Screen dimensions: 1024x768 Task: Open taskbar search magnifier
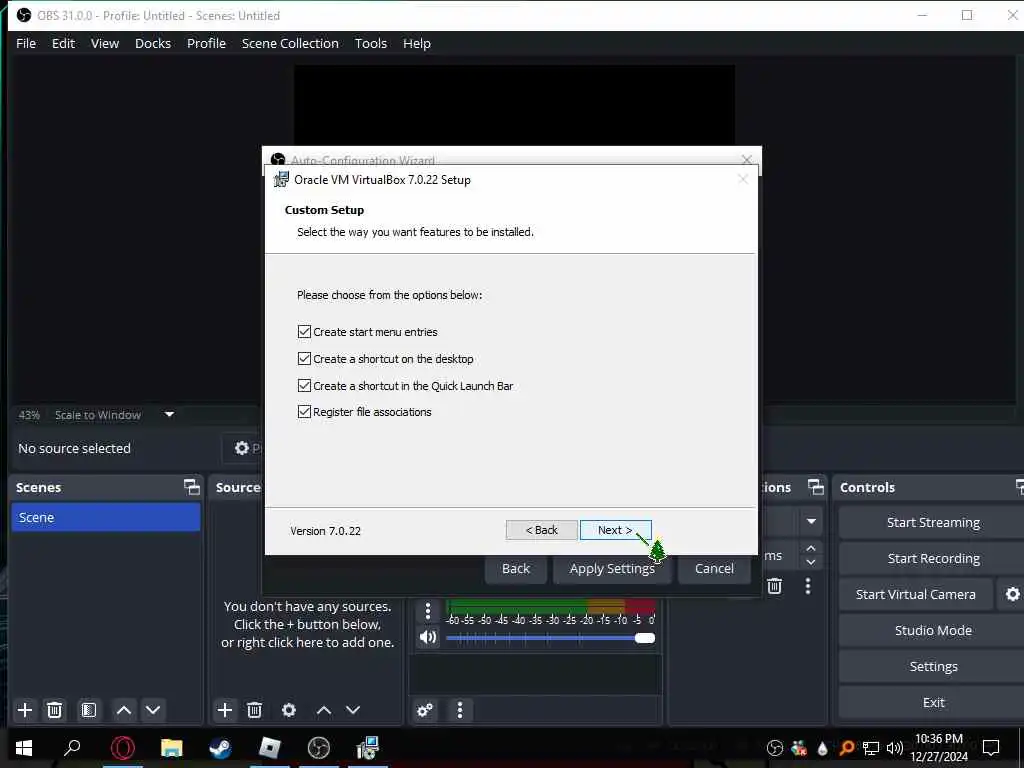click(x=72, y=748)
